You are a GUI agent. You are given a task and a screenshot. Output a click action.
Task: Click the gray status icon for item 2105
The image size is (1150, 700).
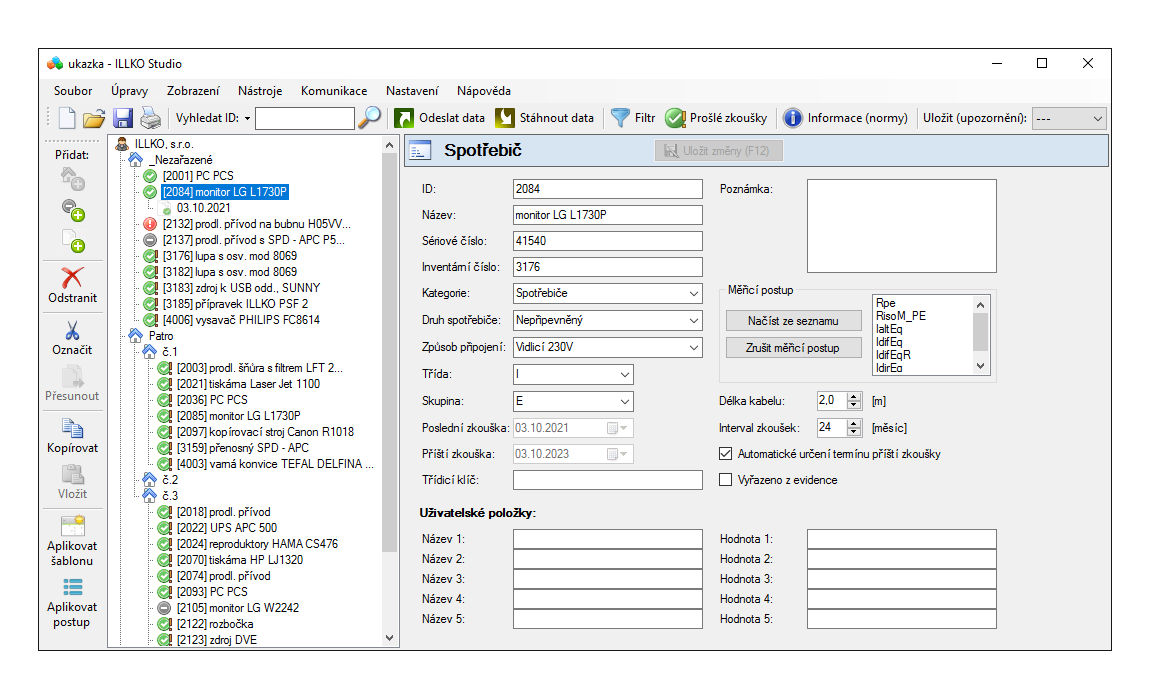(164, 608)
